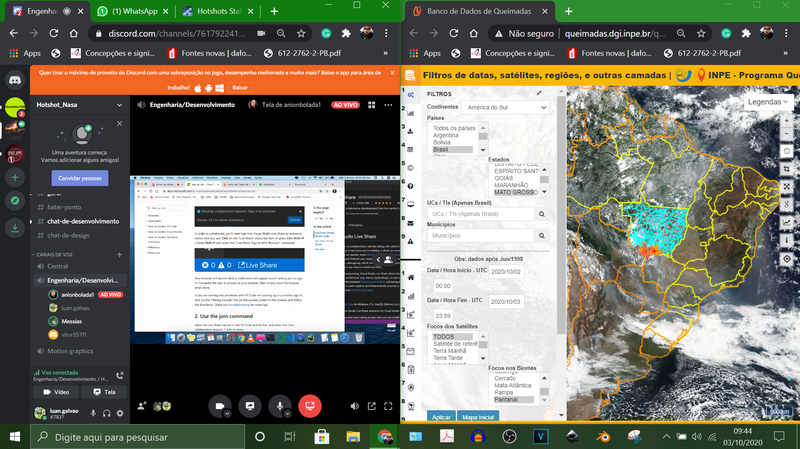Switch to the Hotshots browser tab
Image resolution: width=800 pixels, height=449 pixels.
tap(218, 11)
